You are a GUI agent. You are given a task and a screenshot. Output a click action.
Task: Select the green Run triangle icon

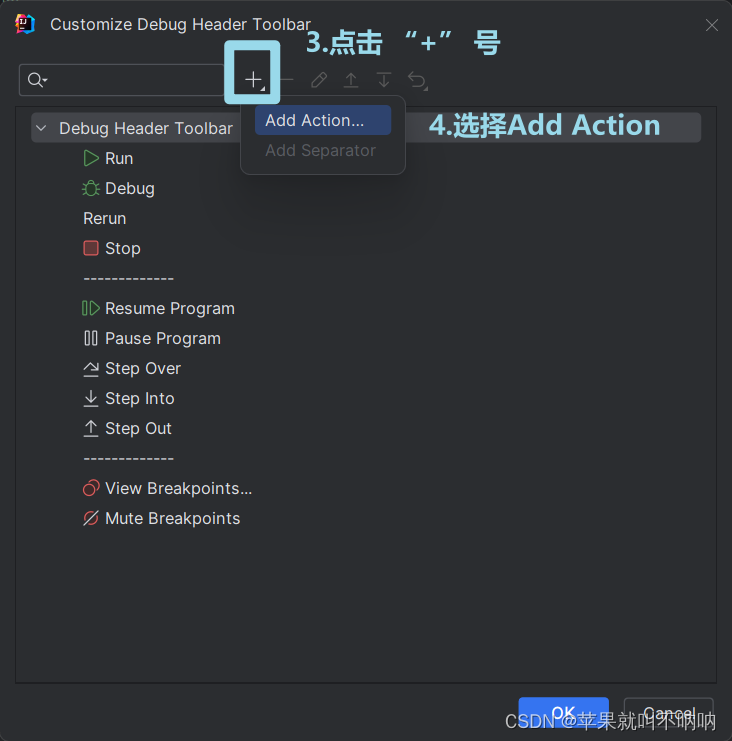coord(91,158)
